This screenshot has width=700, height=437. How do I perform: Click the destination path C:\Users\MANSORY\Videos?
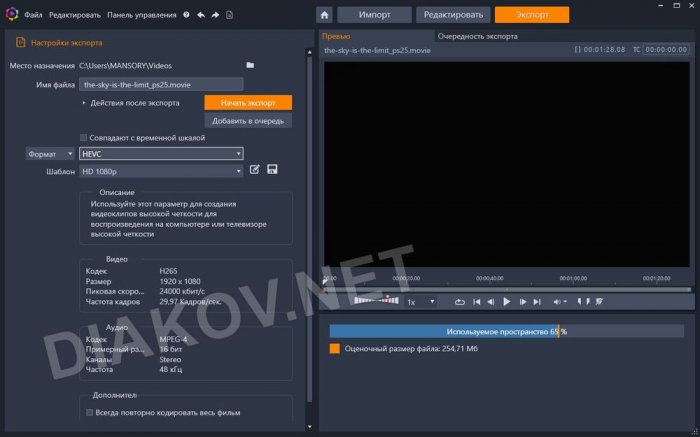point(125,66)
